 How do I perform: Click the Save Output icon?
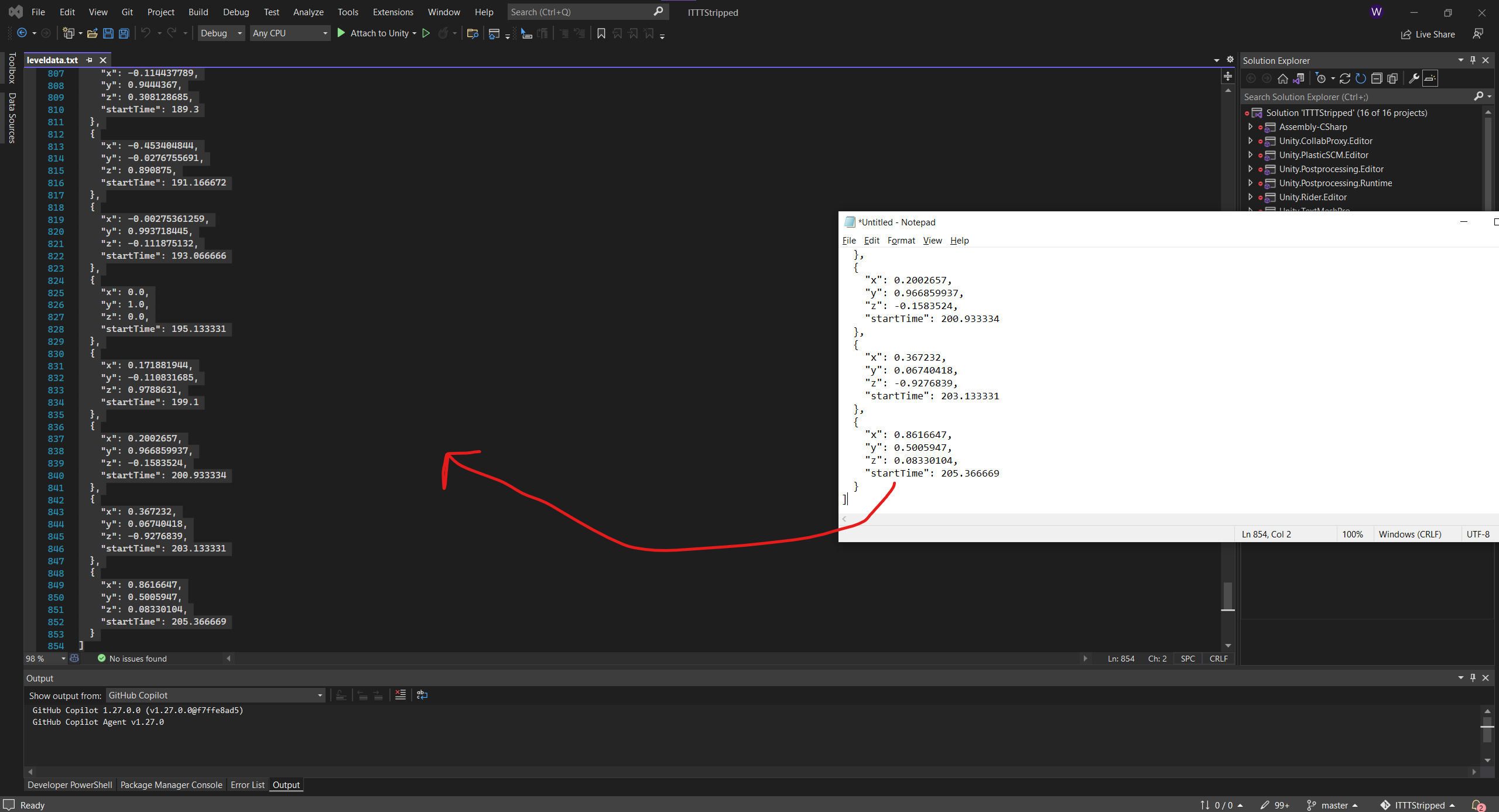(x=341, y=695)
